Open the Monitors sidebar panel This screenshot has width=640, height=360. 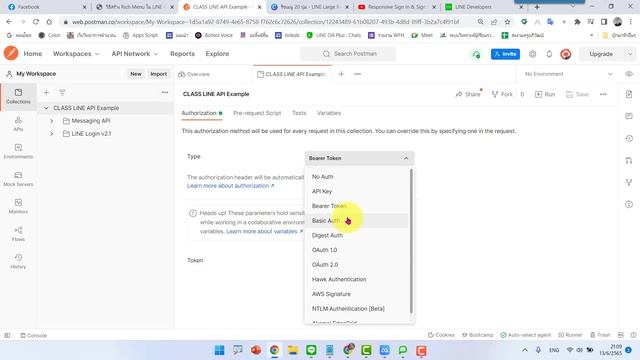pyautogui.click(x=18, y=206)
